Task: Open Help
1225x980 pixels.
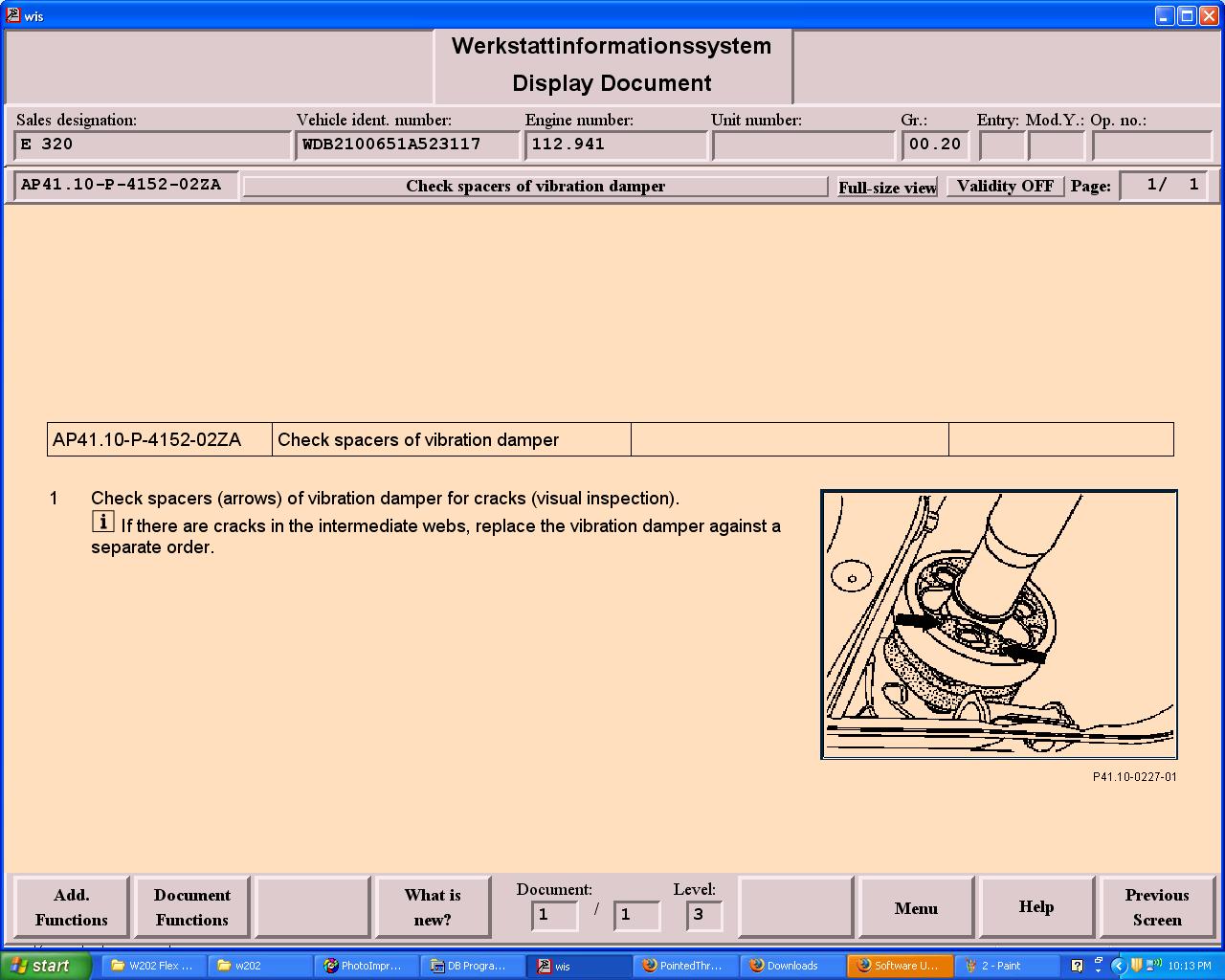Action: [x=1036, y=907]
